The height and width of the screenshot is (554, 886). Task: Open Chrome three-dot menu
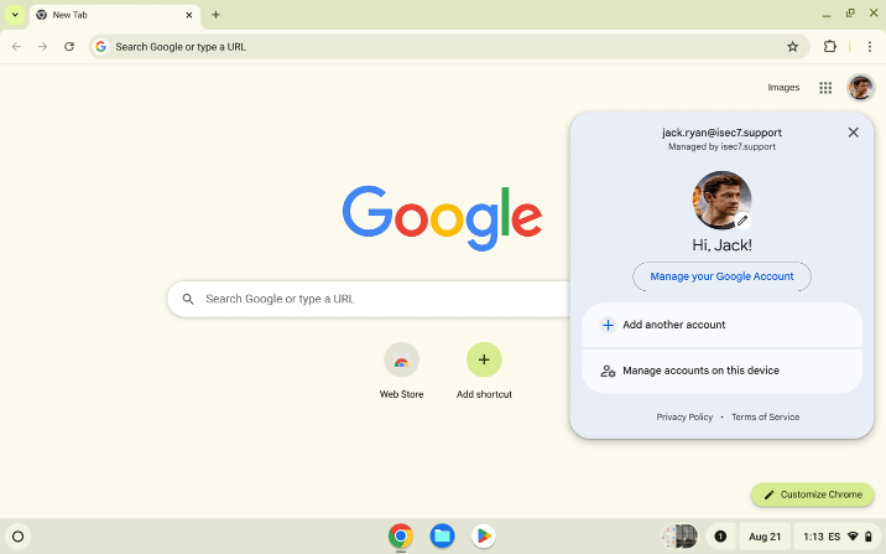click(x=869, y=47)
